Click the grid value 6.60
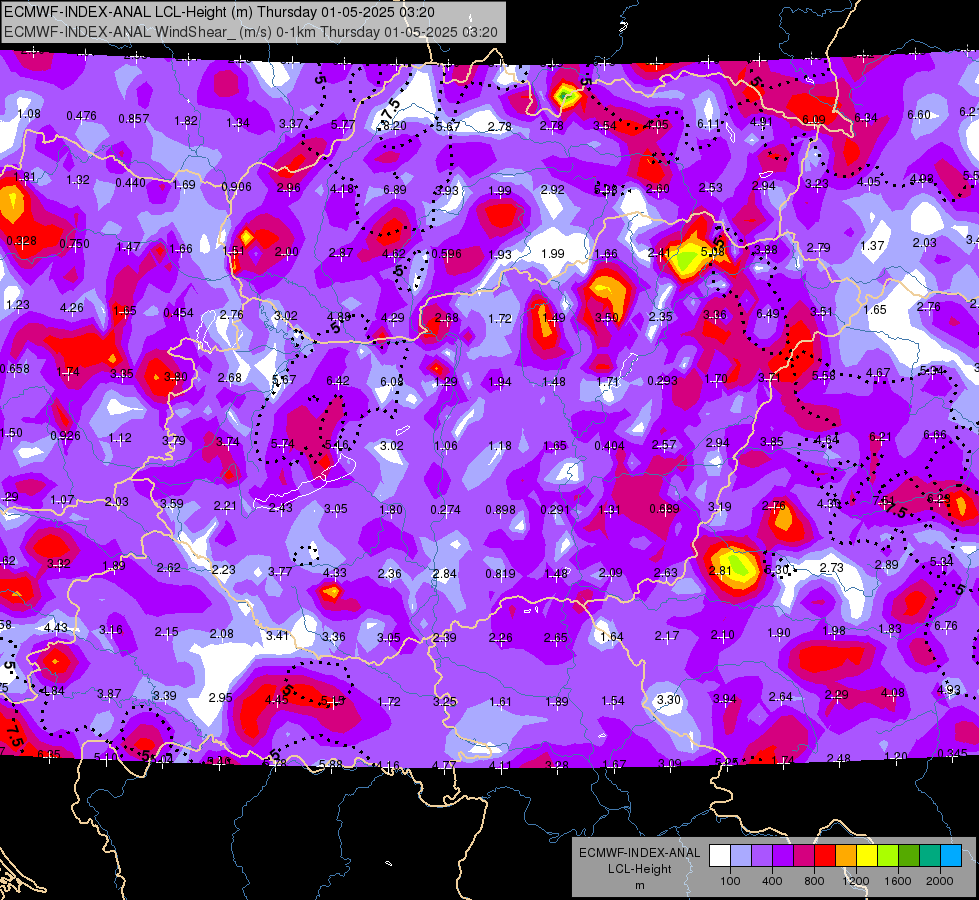Viewport: 979px width, 900px height. (x=918, y=114)
